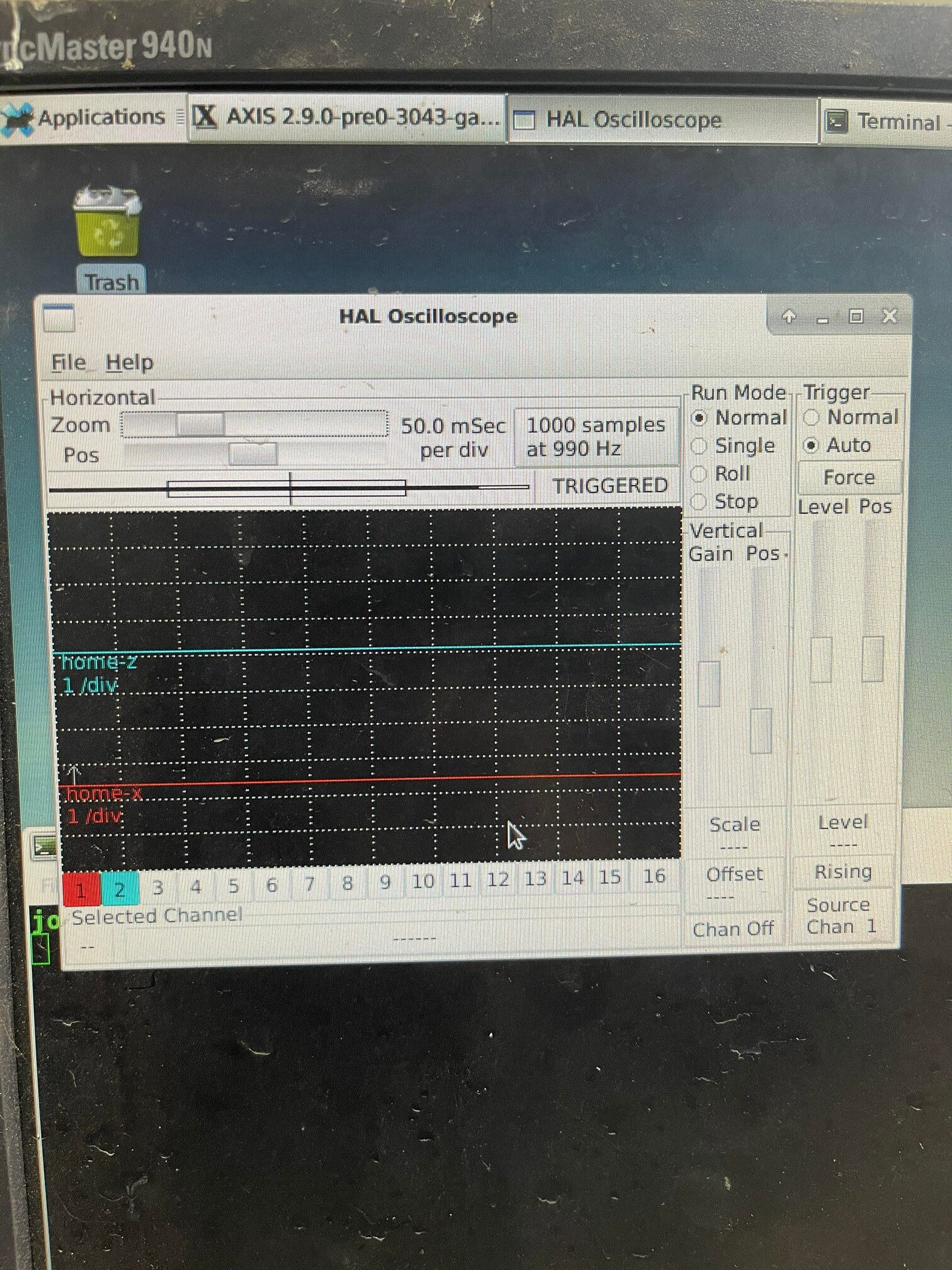Image resolution: width=952 pixels, height=1270 pixels.
Task: Select Trigger Auto mode
Action: click(x=838, y=445)
